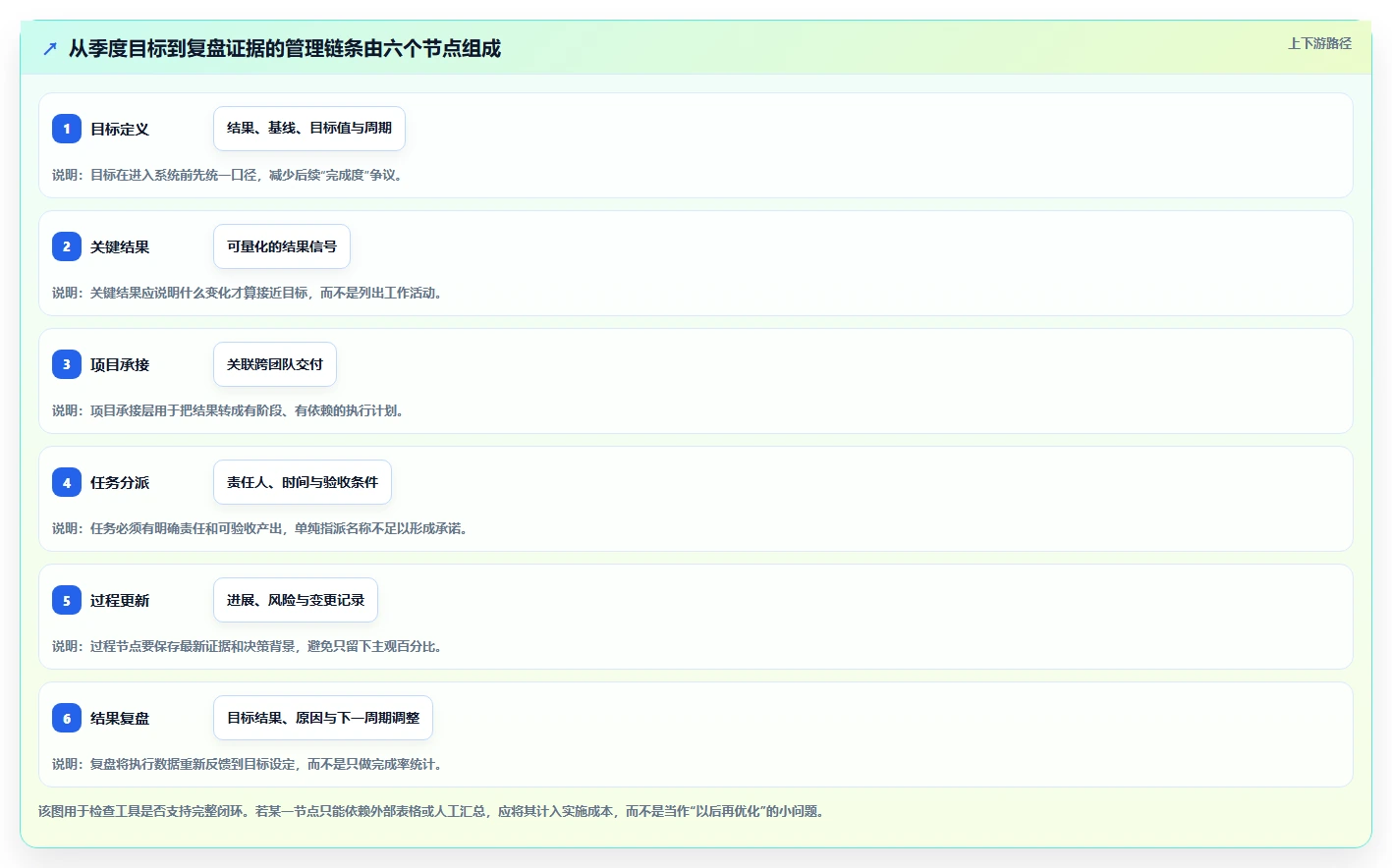Click the 进展、风险与变更记录 chip

click(296, 600)
